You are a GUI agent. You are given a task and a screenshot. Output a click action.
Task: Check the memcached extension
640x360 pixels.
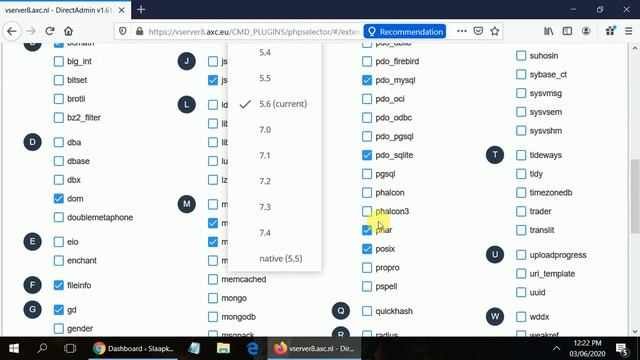coord(213,279)
